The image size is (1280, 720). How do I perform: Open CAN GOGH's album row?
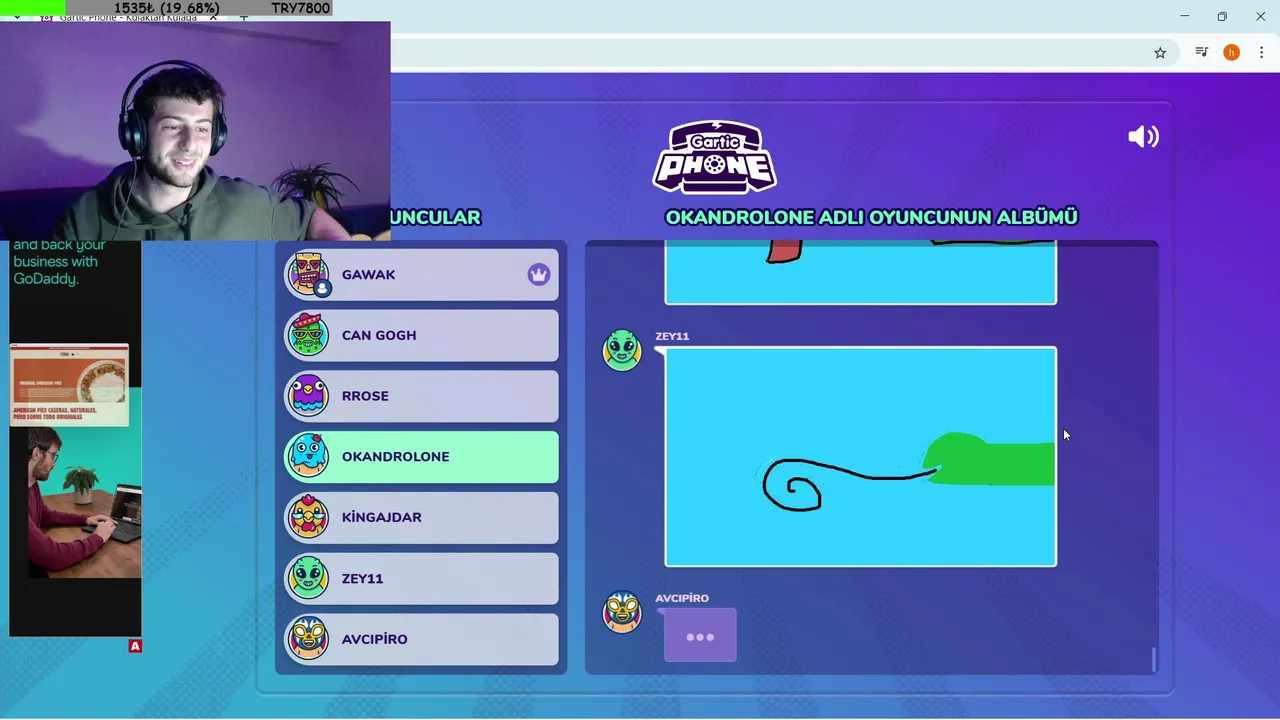coord(422,335)
